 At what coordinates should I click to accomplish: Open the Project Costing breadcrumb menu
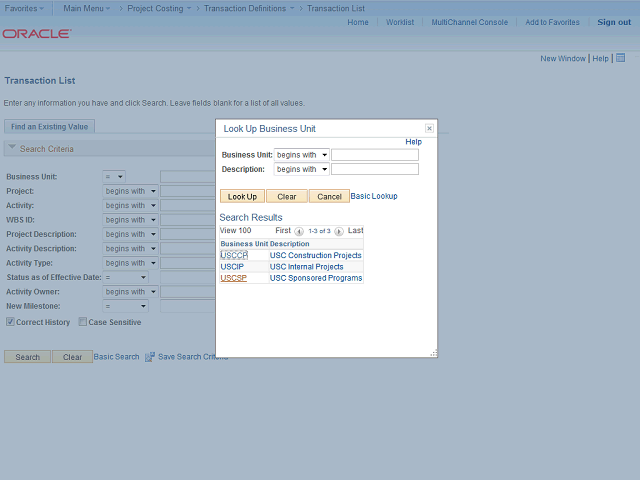click(159, 8)
